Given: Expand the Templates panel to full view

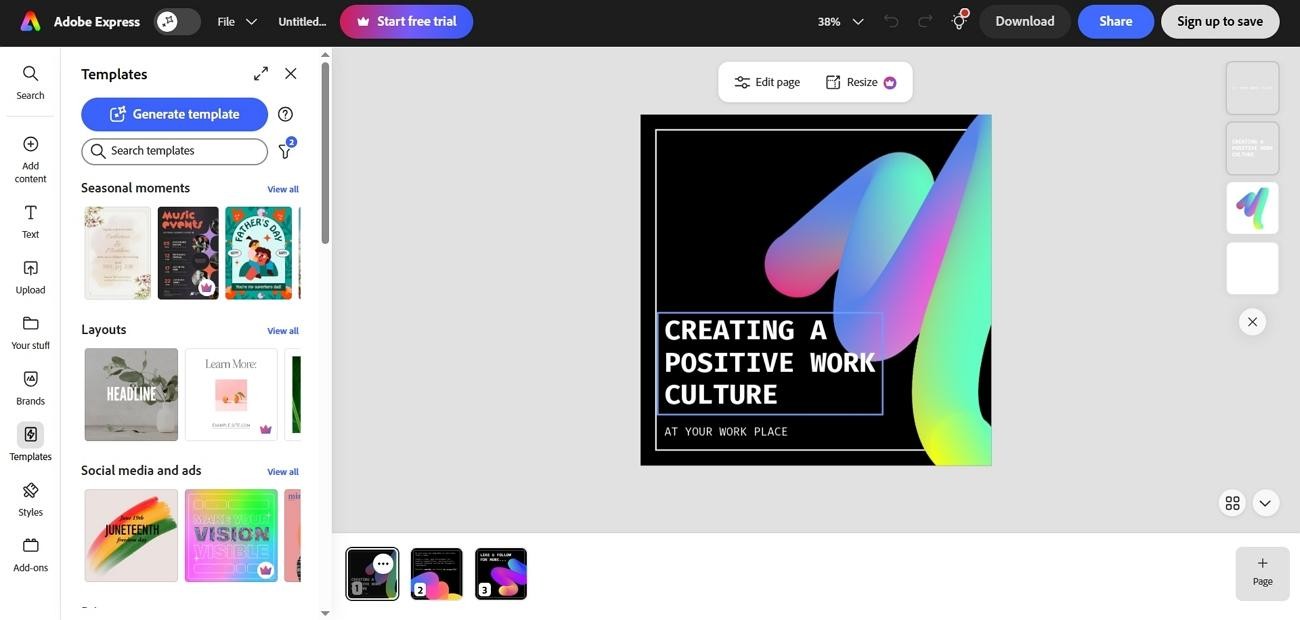Looking at the screenshot, I should (261, 74).
